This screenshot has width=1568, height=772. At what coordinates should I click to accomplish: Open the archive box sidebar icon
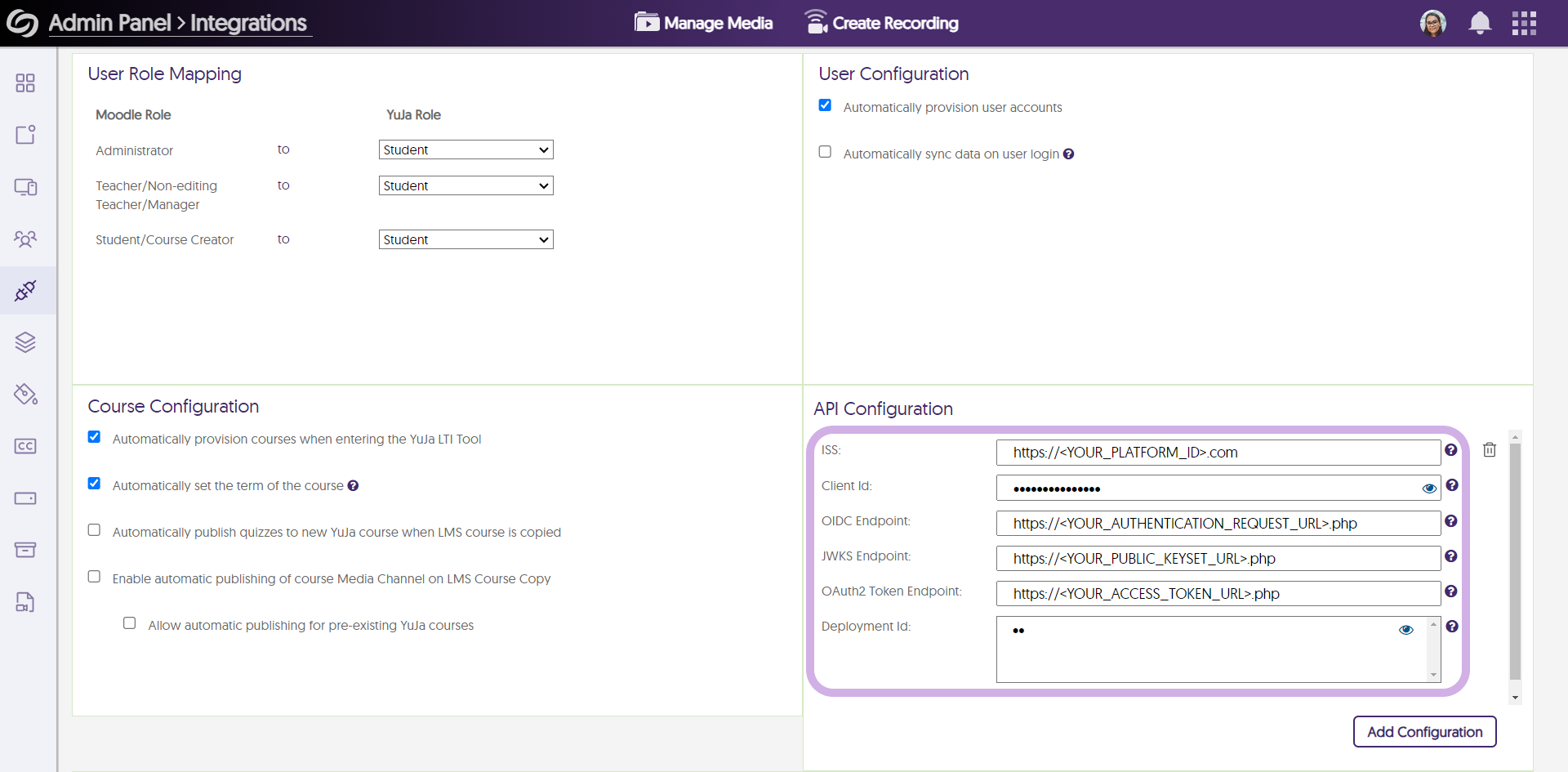tap(25, 550)
